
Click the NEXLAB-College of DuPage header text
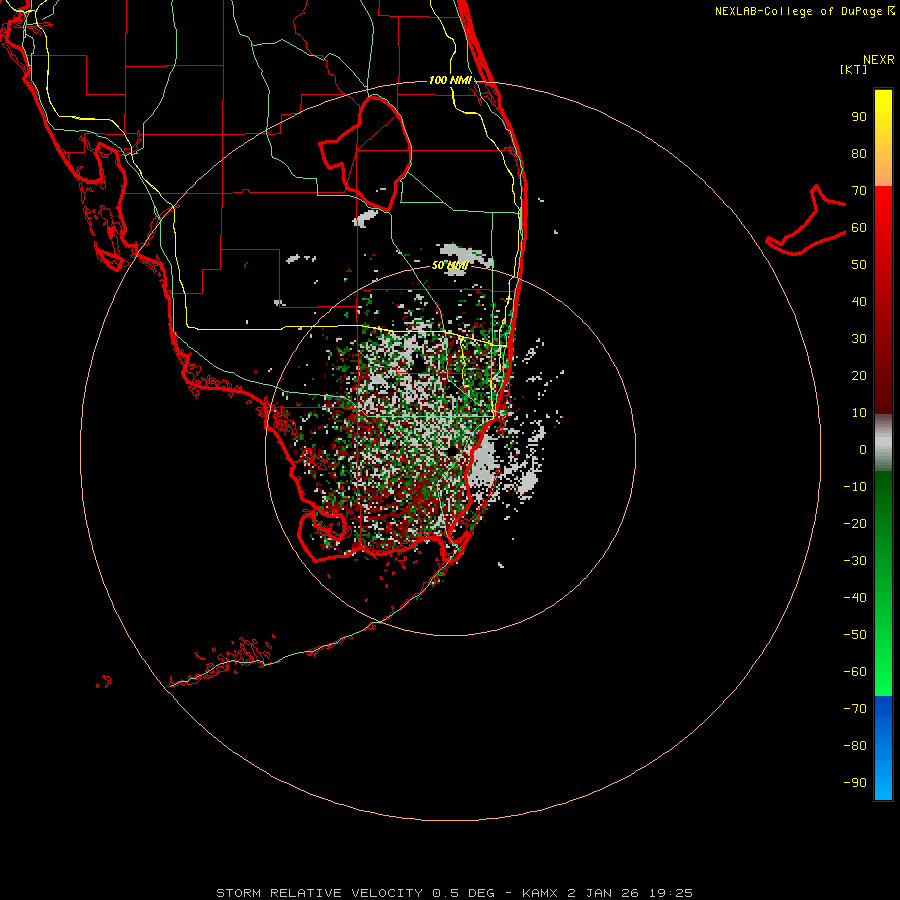coord(805,11)
